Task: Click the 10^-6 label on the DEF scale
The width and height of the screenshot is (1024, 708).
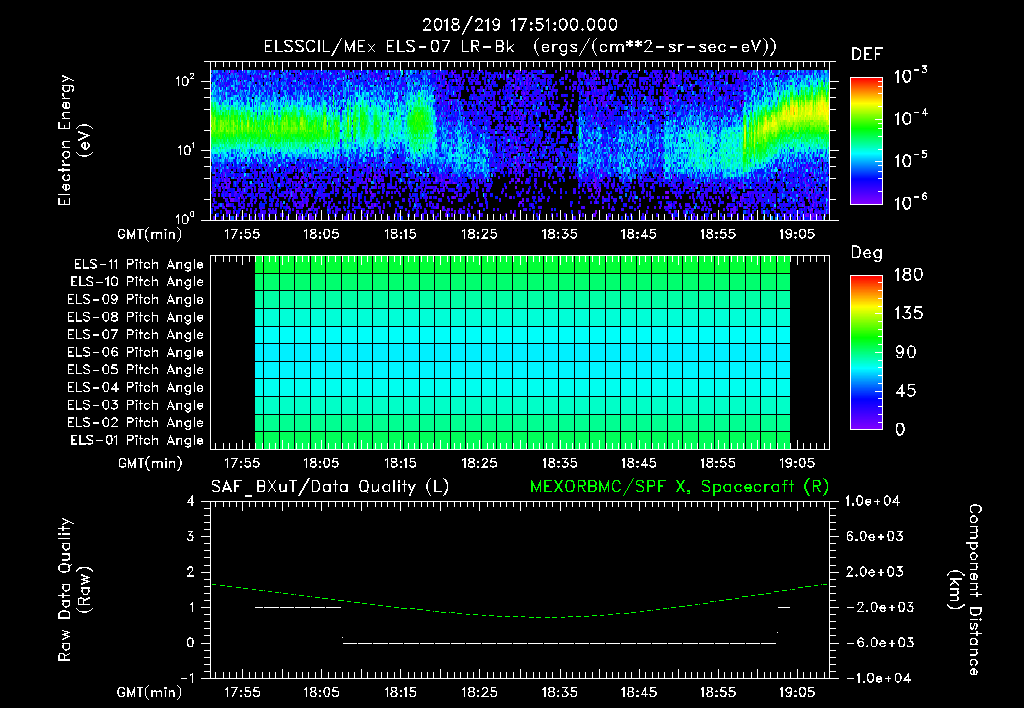Action: point(910,202)
